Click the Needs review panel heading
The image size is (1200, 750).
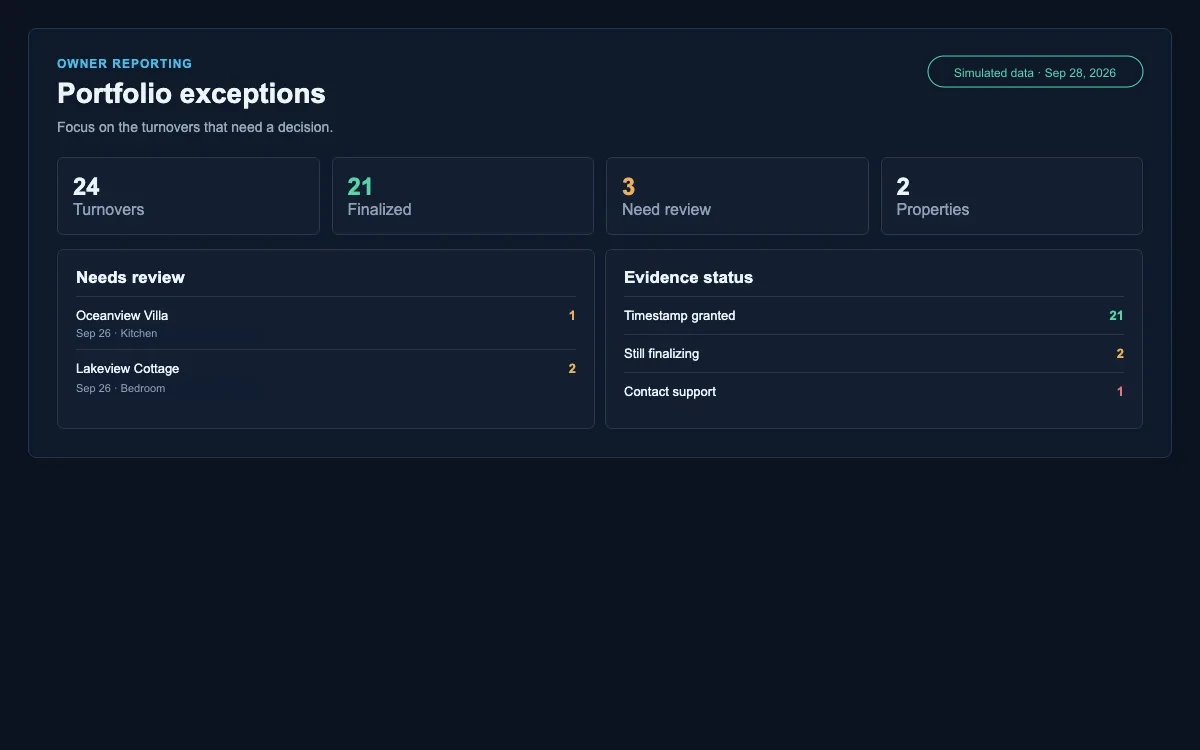point(130,277)
